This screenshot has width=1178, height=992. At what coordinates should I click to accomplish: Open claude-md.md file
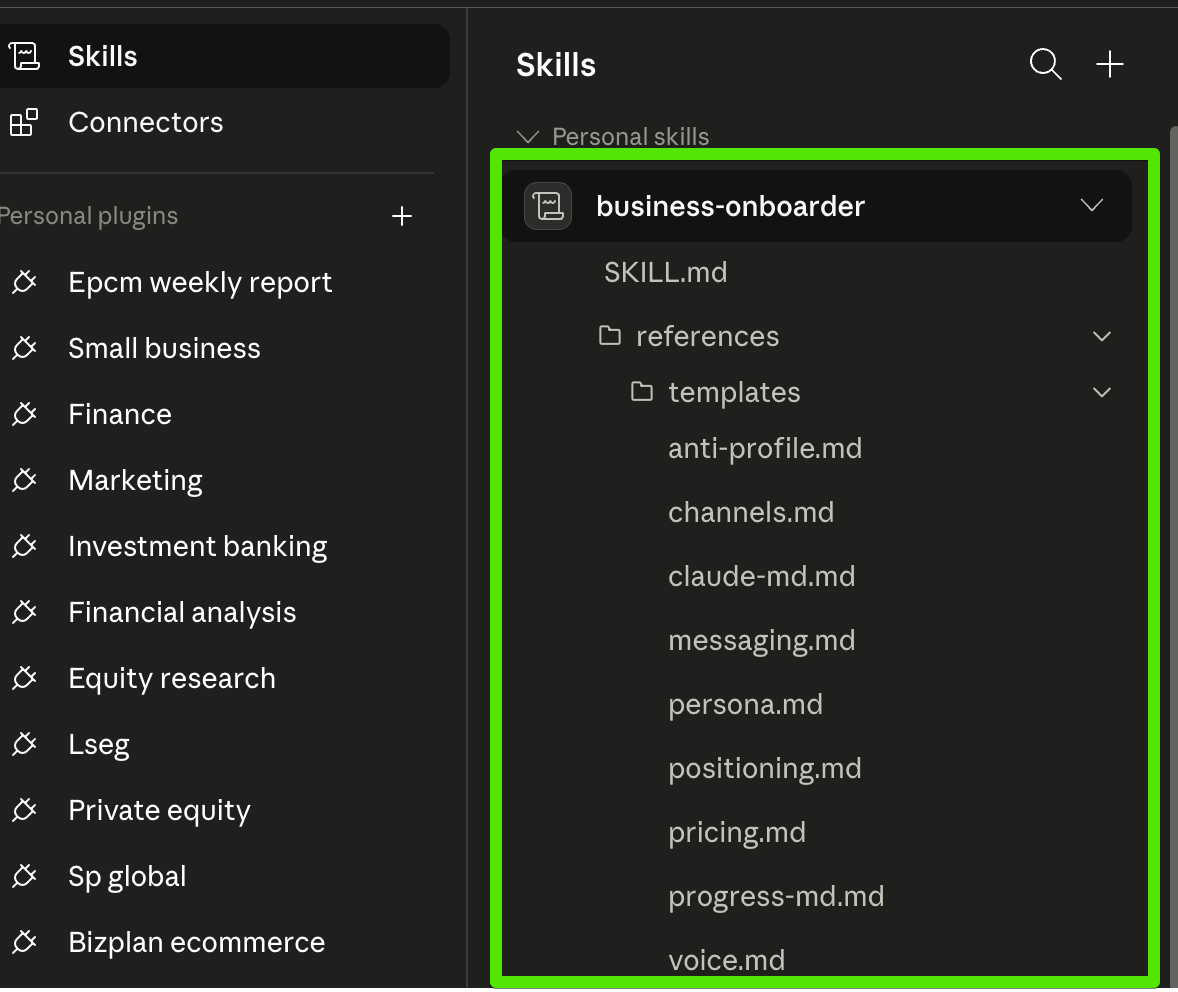point(761,576)
